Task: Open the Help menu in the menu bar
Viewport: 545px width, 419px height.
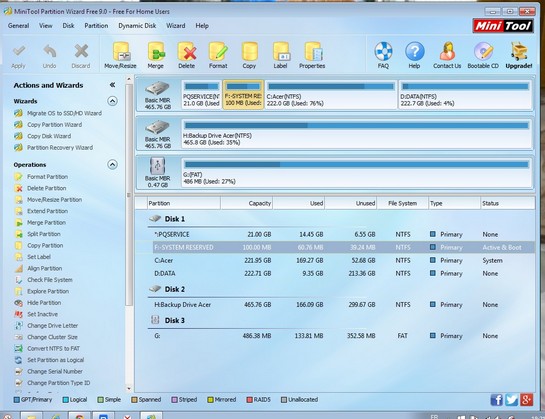Action: point(202,26)
